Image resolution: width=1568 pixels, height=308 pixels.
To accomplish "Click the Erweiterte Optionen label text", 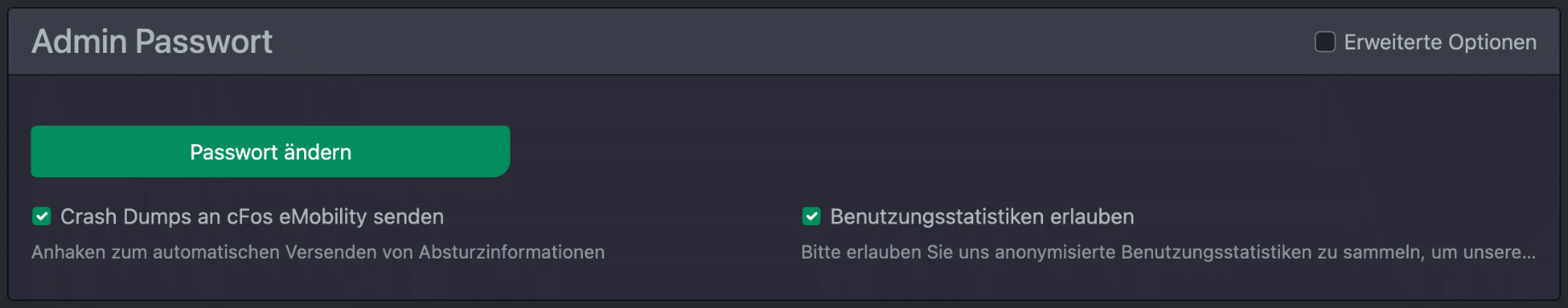I will (1440, 42).
